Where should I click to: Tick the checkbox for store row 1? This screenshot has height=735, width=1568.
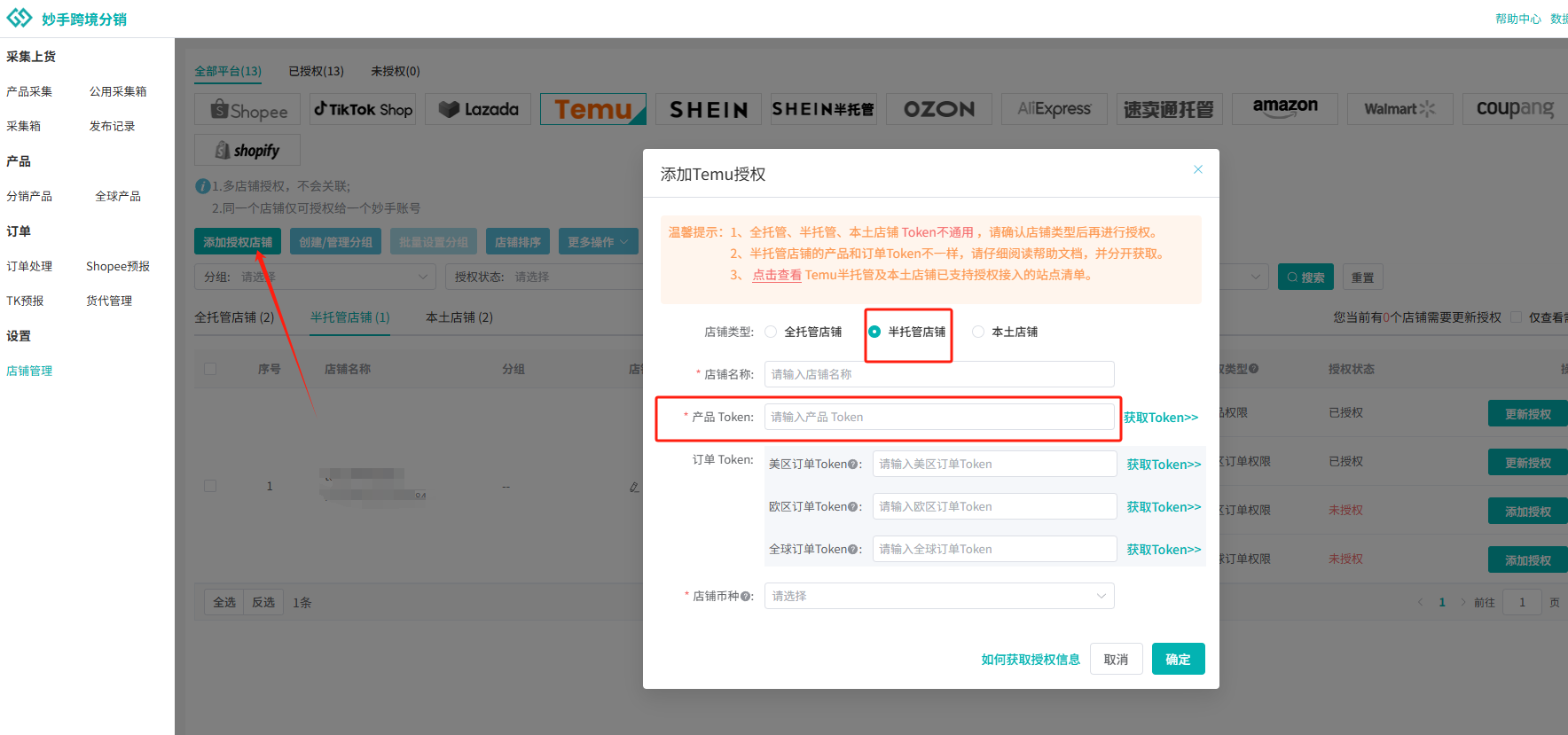[210, 486]
